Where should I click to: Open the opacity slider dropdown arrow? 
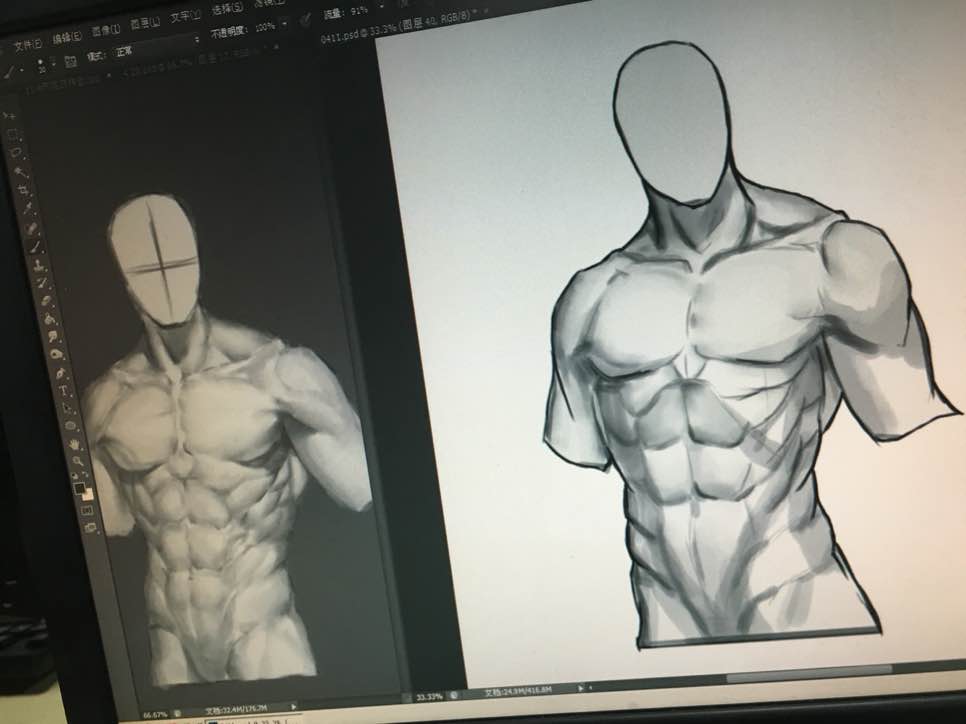285,24
